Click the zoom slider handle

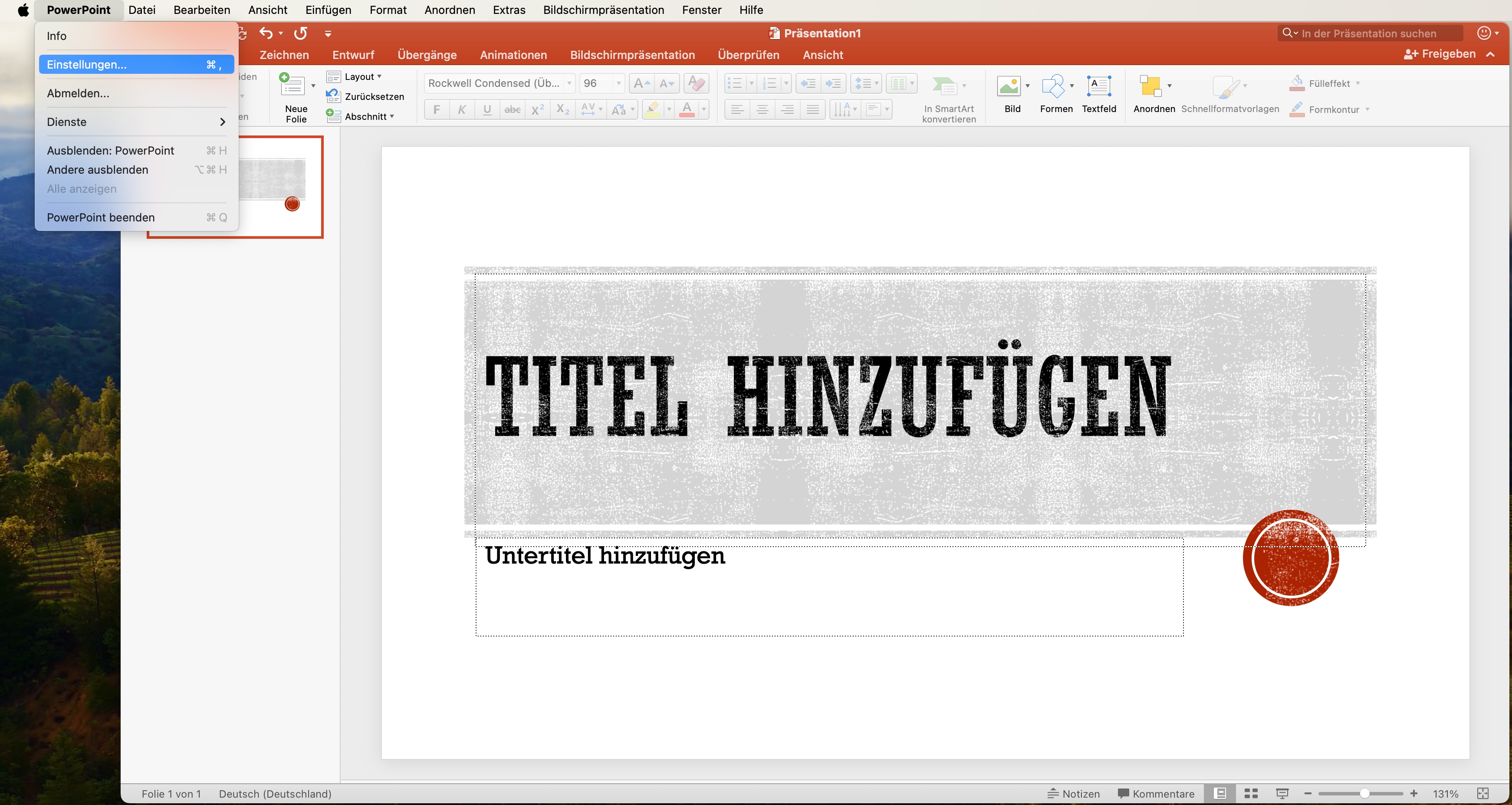[1365, 794]
